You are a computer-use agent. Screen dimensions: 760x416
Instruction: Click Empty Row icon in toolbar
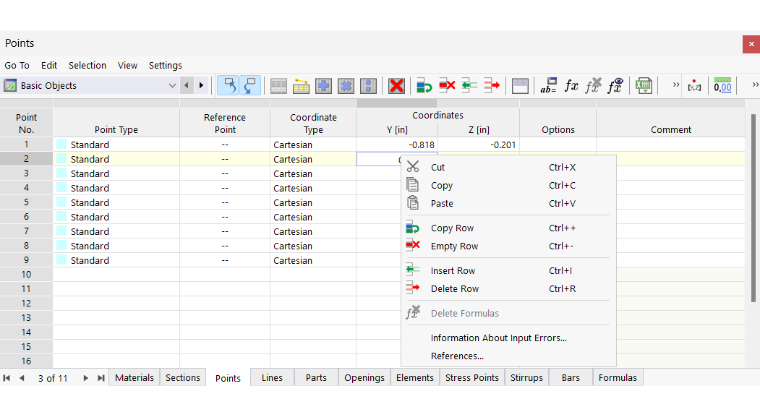(x=447, y=86)
